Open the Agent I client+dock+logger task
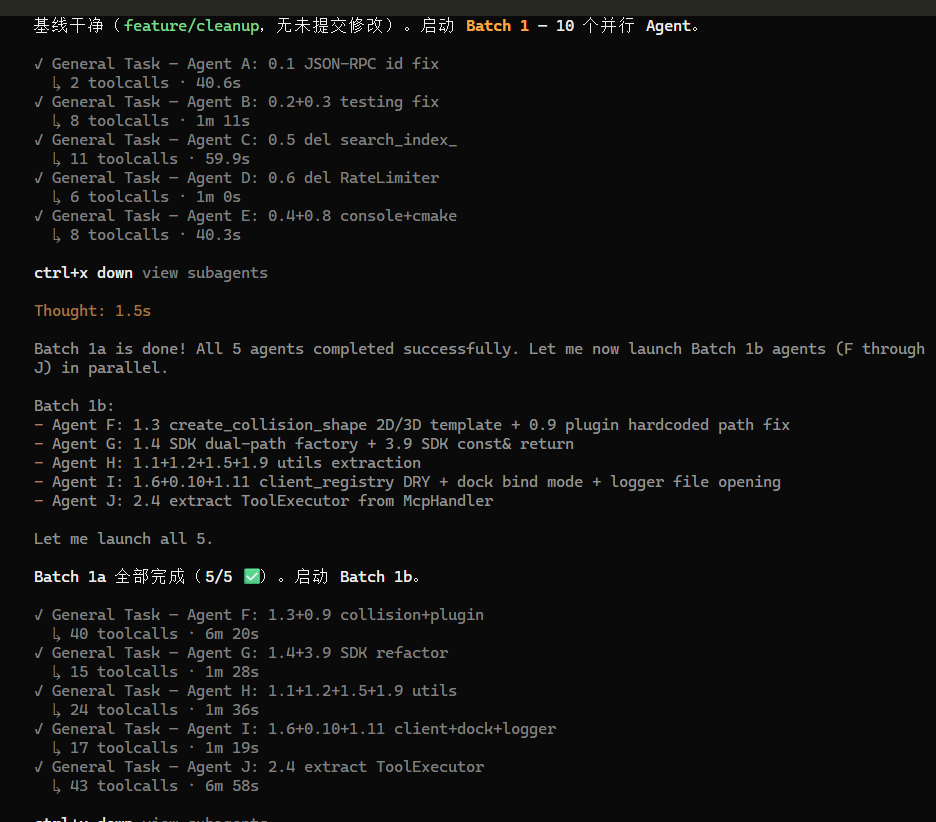Image resolution: width=936 pixels, height=822 pixels. tap(304, 729)
